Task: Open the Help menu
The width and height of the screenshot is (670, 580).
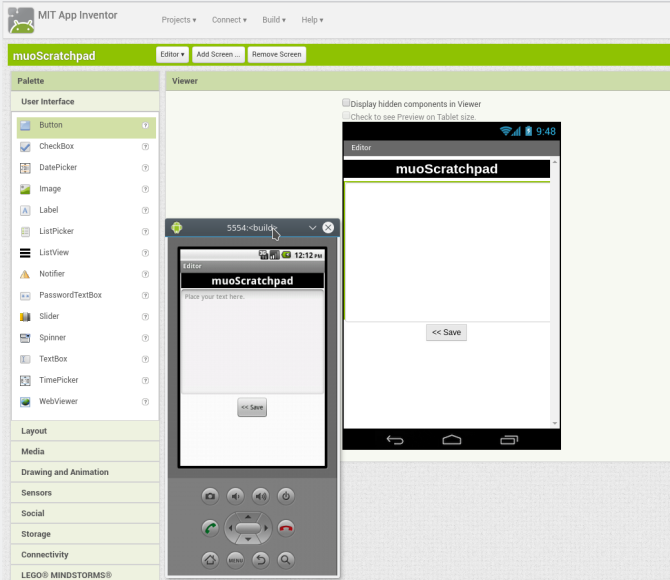Action: coord(312,20)
